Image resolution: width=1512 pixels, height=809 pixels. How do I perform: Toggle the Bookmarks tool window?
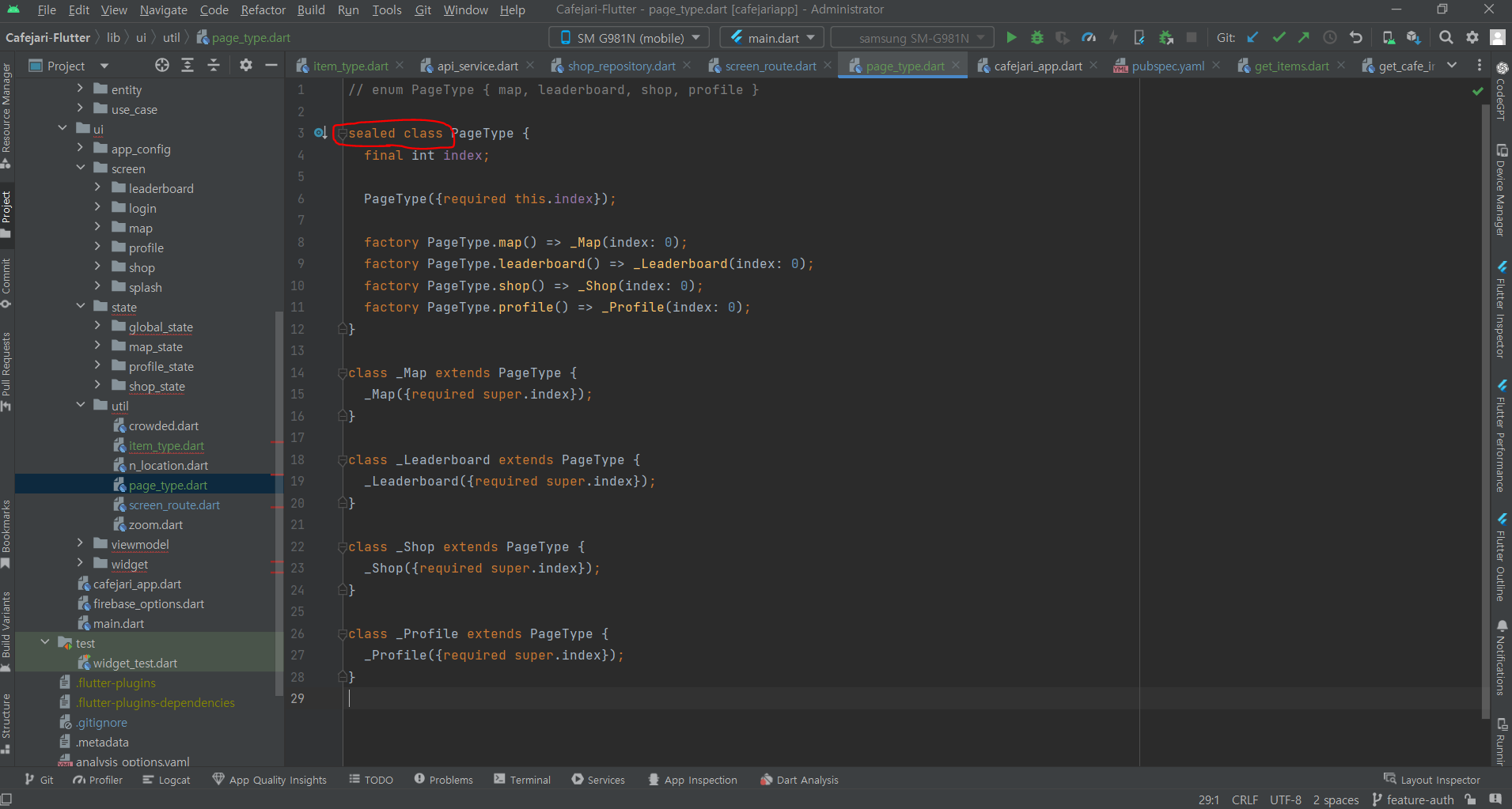click(6, 534)
